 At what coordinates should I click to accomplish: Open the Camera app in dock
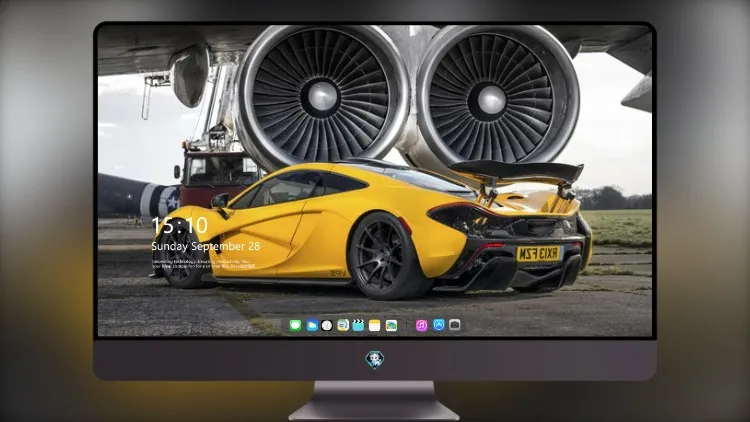[x=454, y=325]
